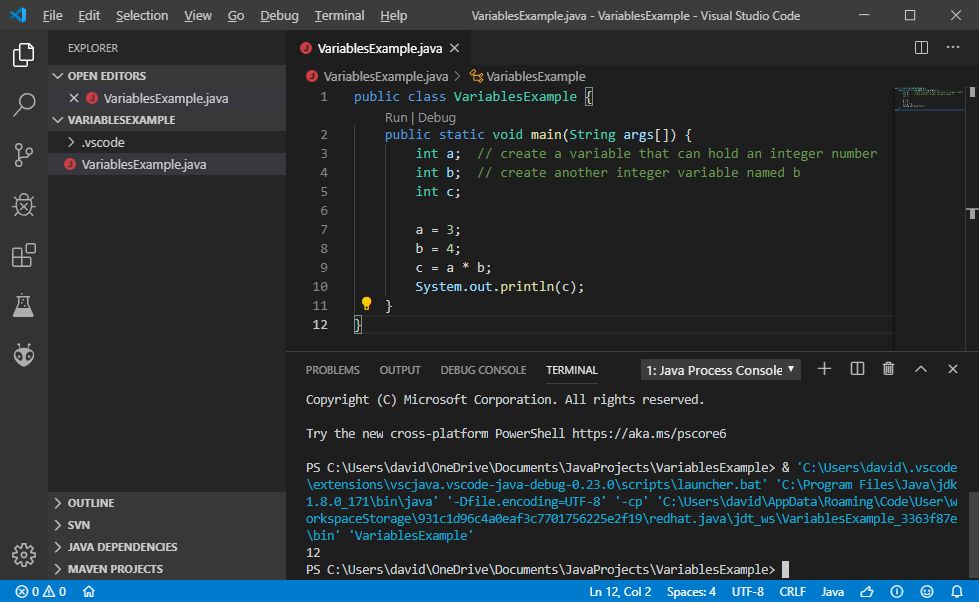Create a new terminal with plus icon
The width and height of the screenshot is (979, 602).
(x=824, y=369)
